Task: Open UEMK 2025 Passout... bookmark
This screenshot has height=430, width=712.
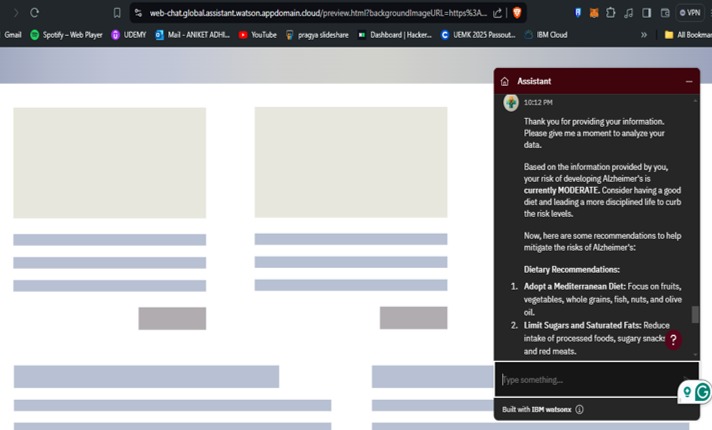Action: [x=478, y=35]
